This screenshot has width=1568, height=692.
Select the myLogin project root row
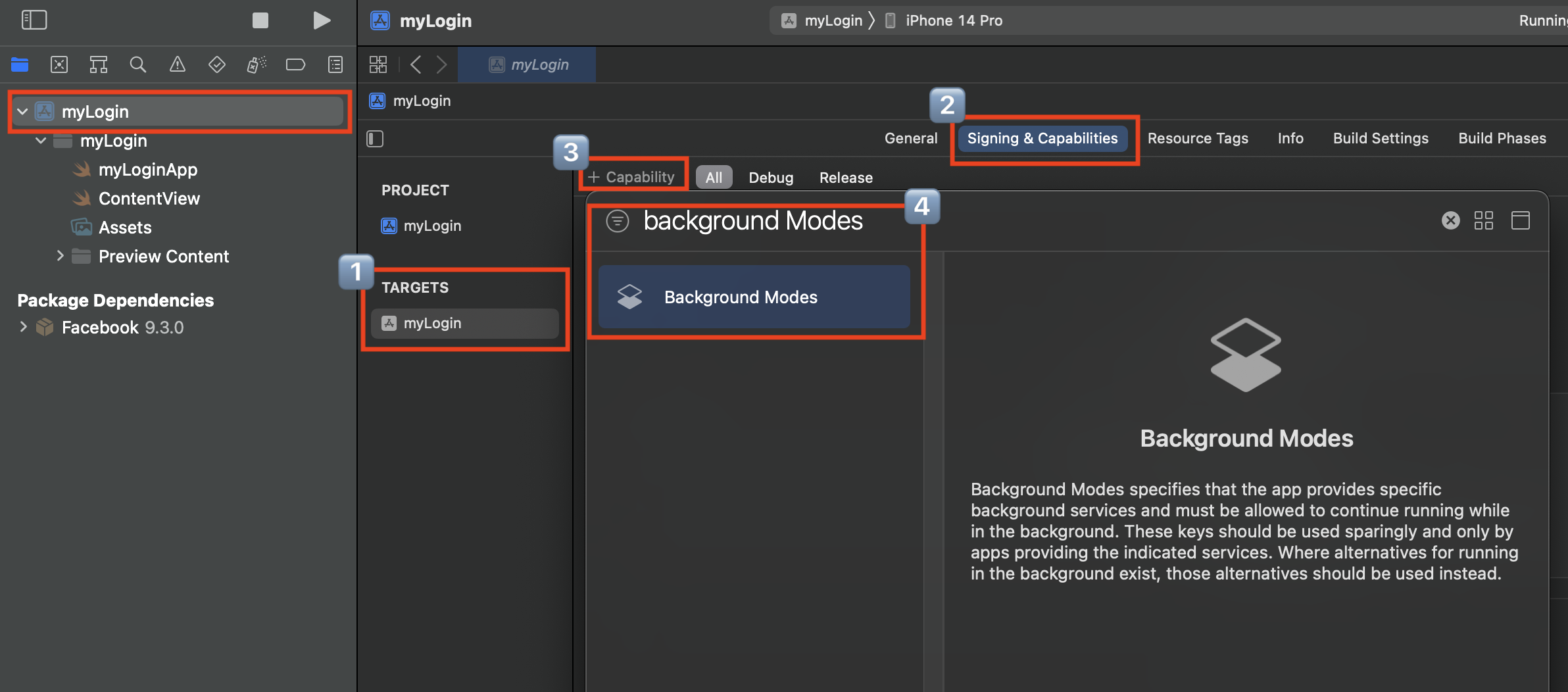click(178, 111)
